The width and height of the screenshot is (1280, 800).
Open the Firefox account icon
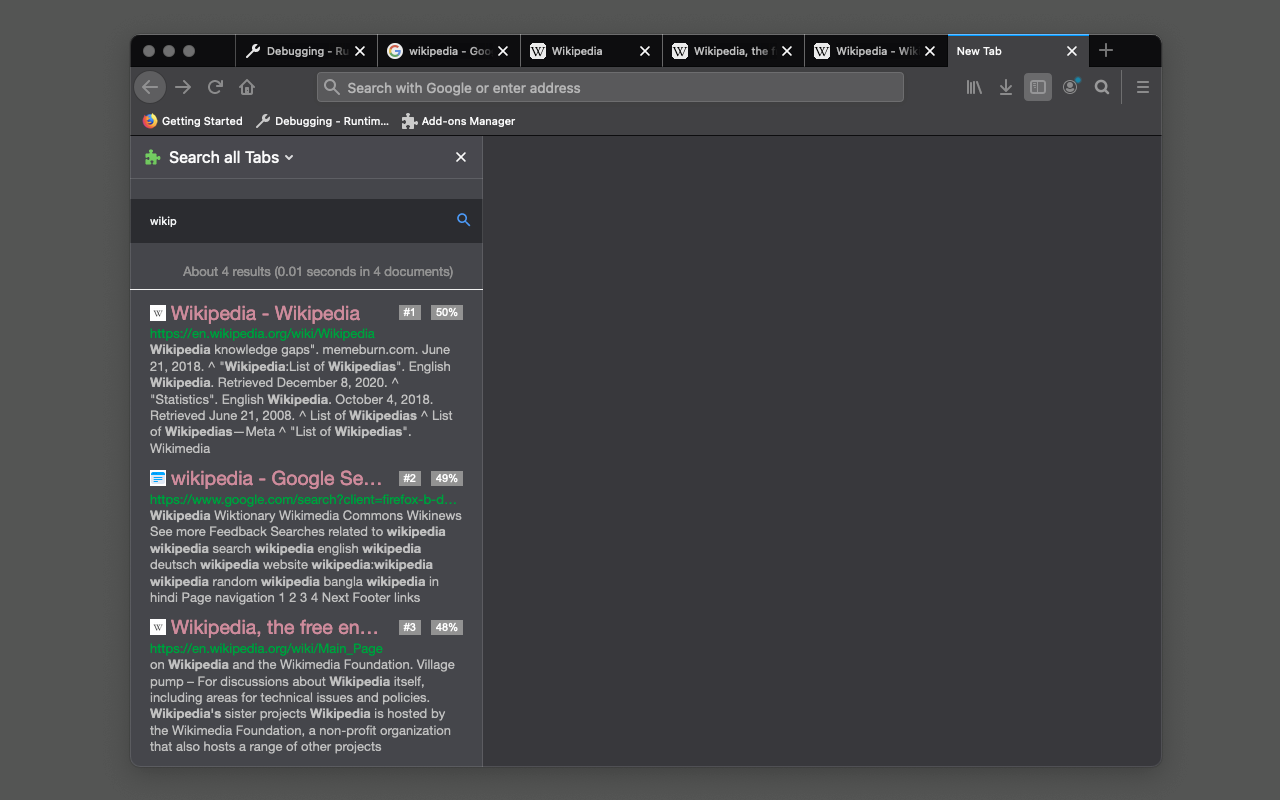[1070, 87]
